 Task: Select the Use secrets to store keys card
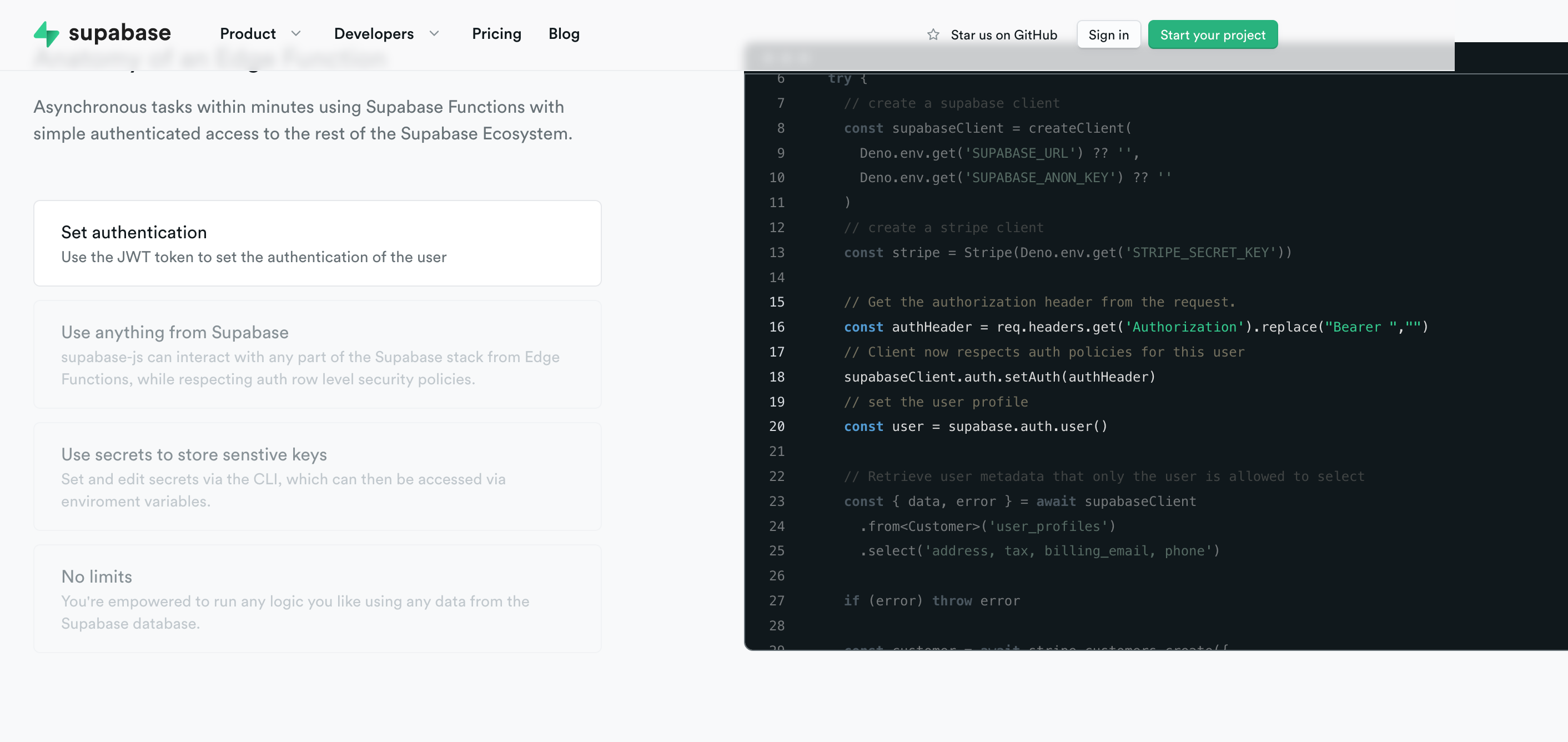coord(316,477)
